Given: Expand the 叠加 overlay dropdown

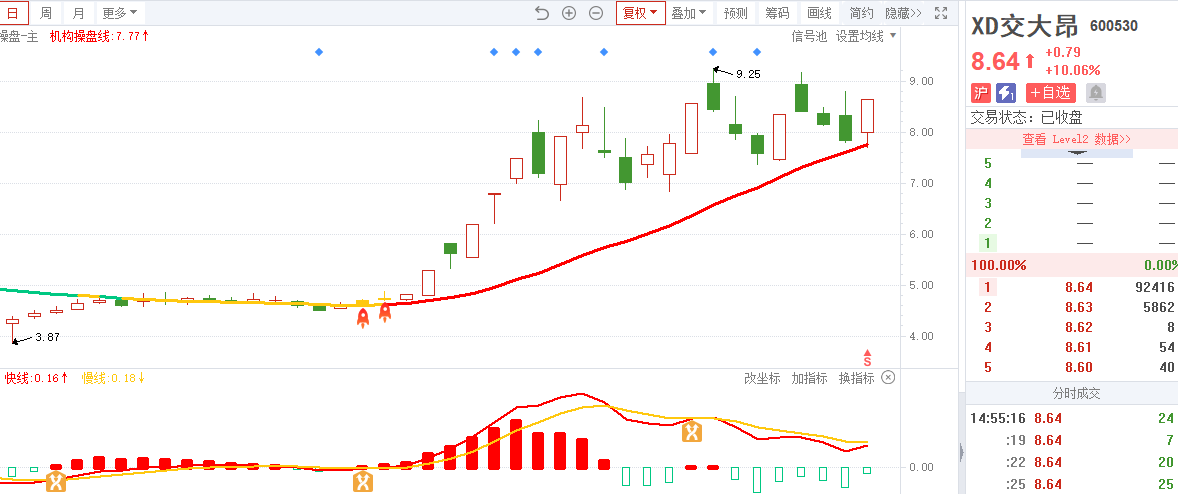Looking at the screenshot, I should (x=688, y=13).
